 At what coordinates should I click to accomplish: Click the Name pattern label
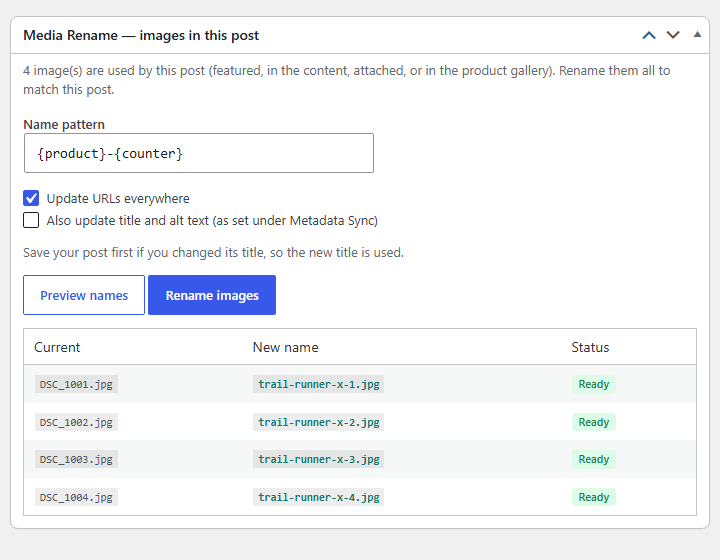click(x=64, y=124)
